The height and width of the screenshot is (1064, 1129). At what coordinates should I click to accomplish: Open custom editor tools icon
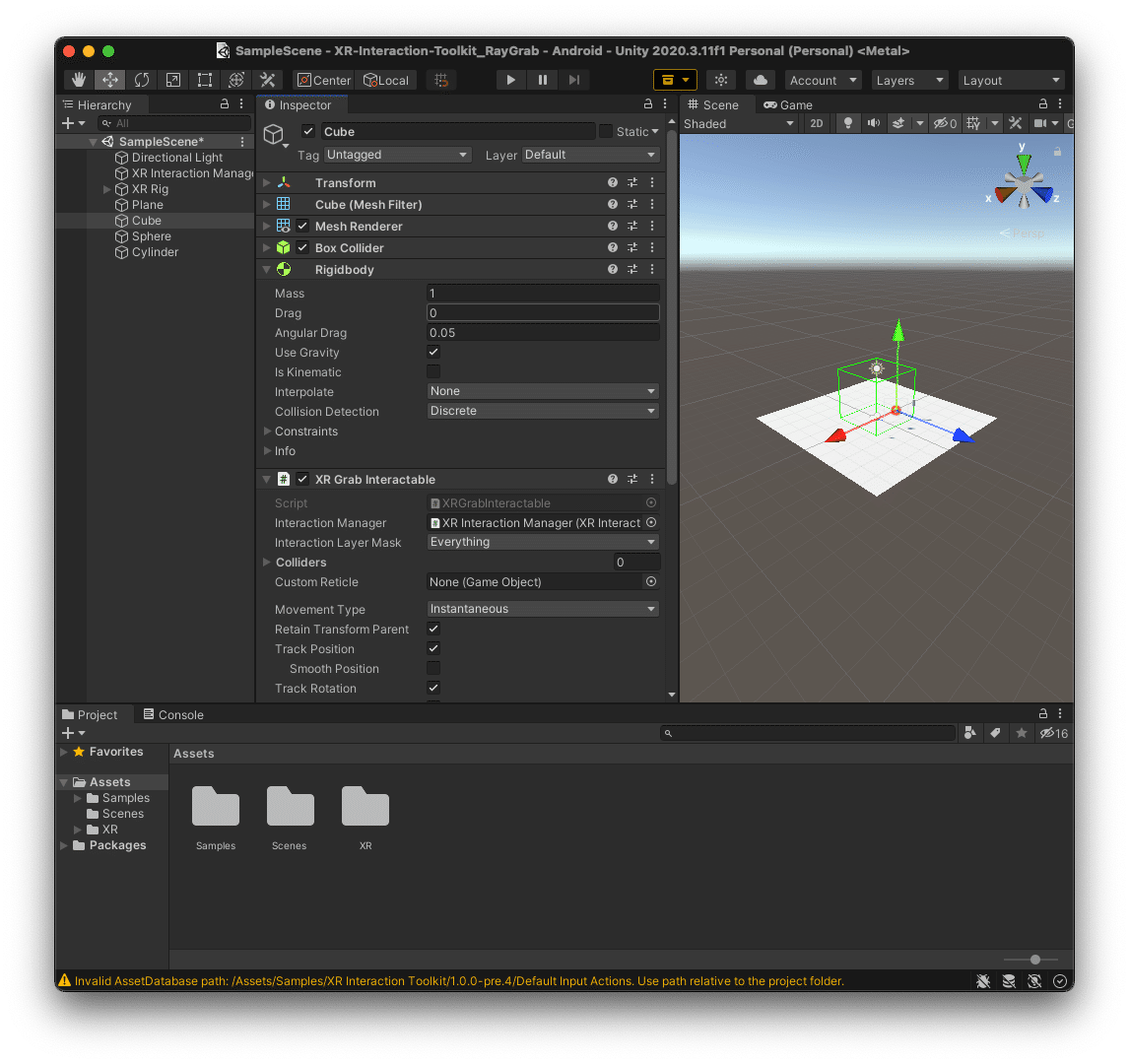267,80
